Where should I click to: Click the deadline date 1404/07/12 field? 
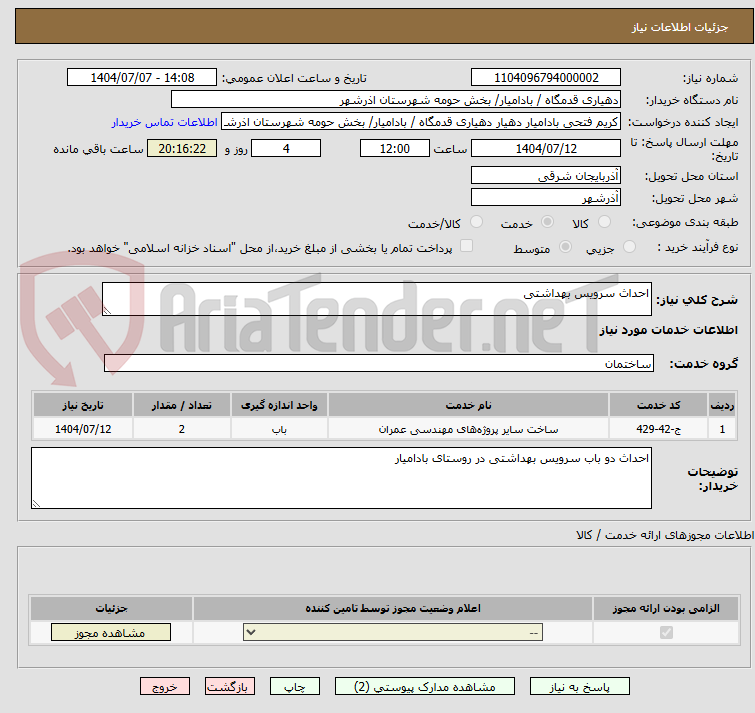[x=546, y=148]
